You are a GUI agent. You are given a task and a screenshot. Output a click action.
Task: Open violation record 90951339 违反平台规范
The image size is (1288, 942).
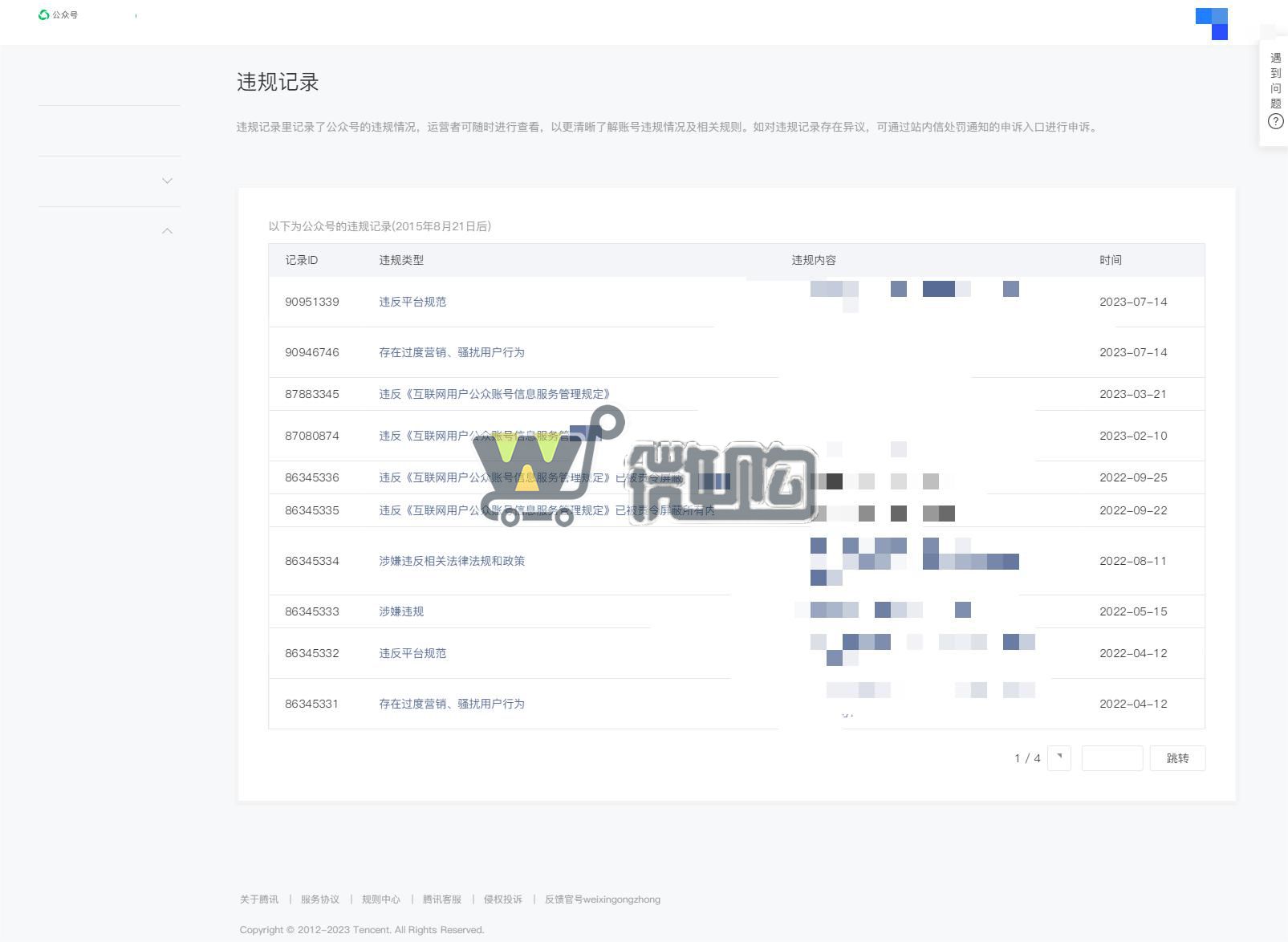point(412,302)
